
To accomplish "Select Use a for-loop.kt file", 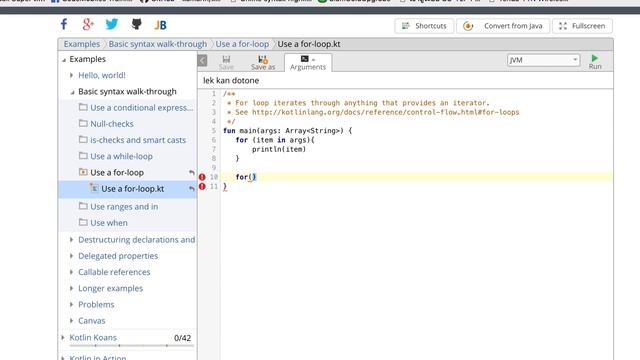I will click(132, 189).
